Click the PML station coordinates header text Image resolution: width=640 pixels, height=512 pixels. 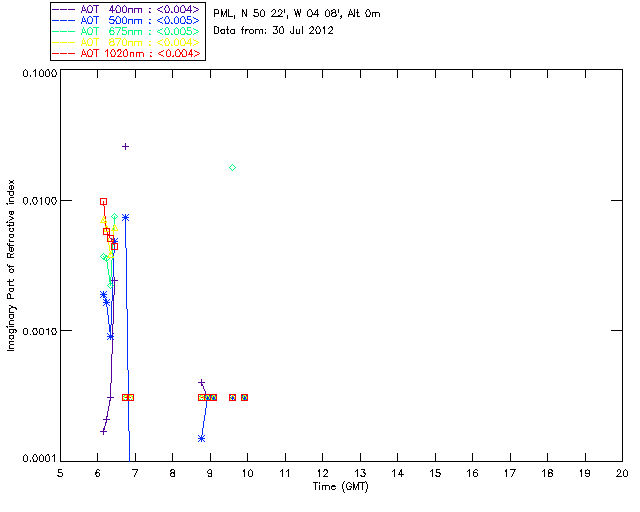click(297, 14)
